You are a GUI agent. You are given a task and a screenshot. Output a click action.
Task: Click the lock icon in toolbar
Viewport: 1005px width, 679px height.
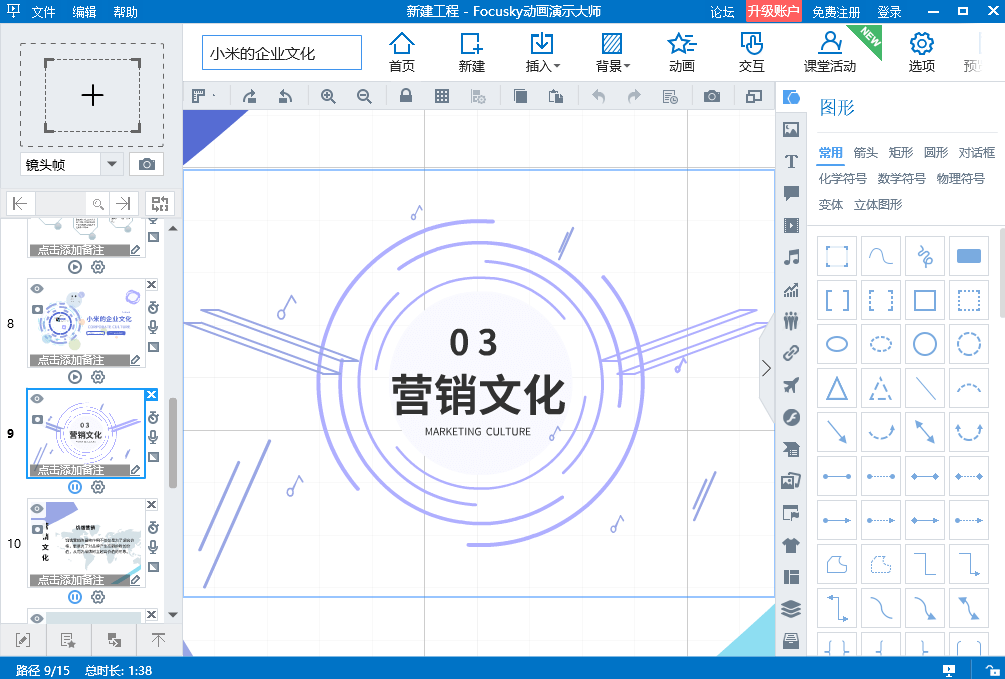point(406,96)
